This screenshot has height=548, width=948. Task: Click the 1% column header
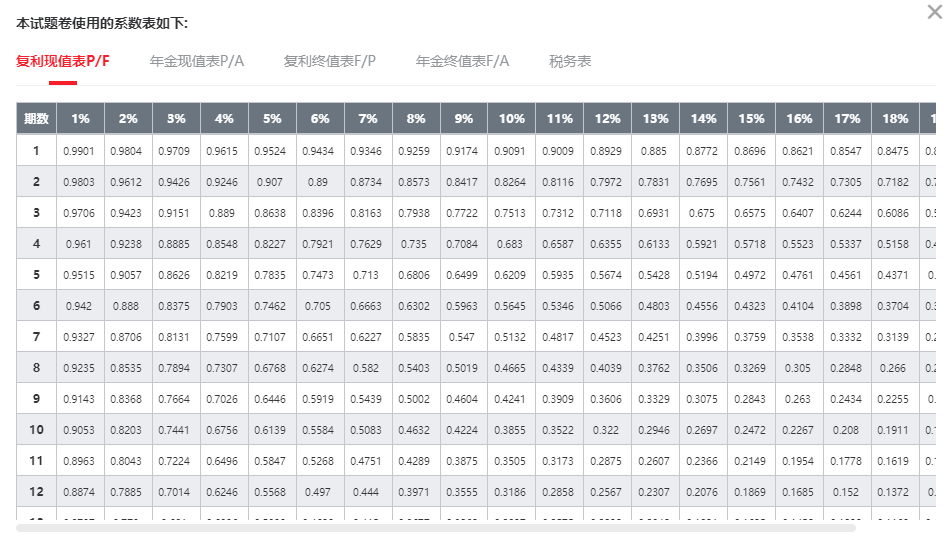[81, 118]
